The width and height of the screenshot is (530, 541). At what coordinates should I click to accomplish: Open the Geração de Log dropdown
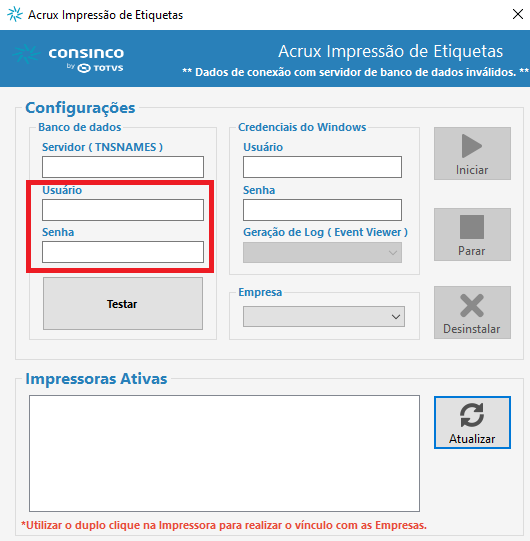tap(322, 253)
